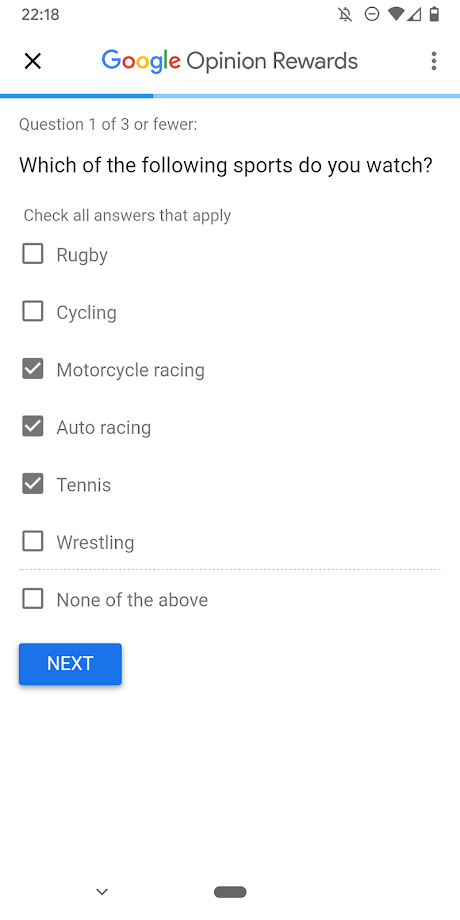The width and height of the screenshot is (460, 920).
Task: Tap the Google Opinion Rewards logo
Action: [x=229, y=62]
